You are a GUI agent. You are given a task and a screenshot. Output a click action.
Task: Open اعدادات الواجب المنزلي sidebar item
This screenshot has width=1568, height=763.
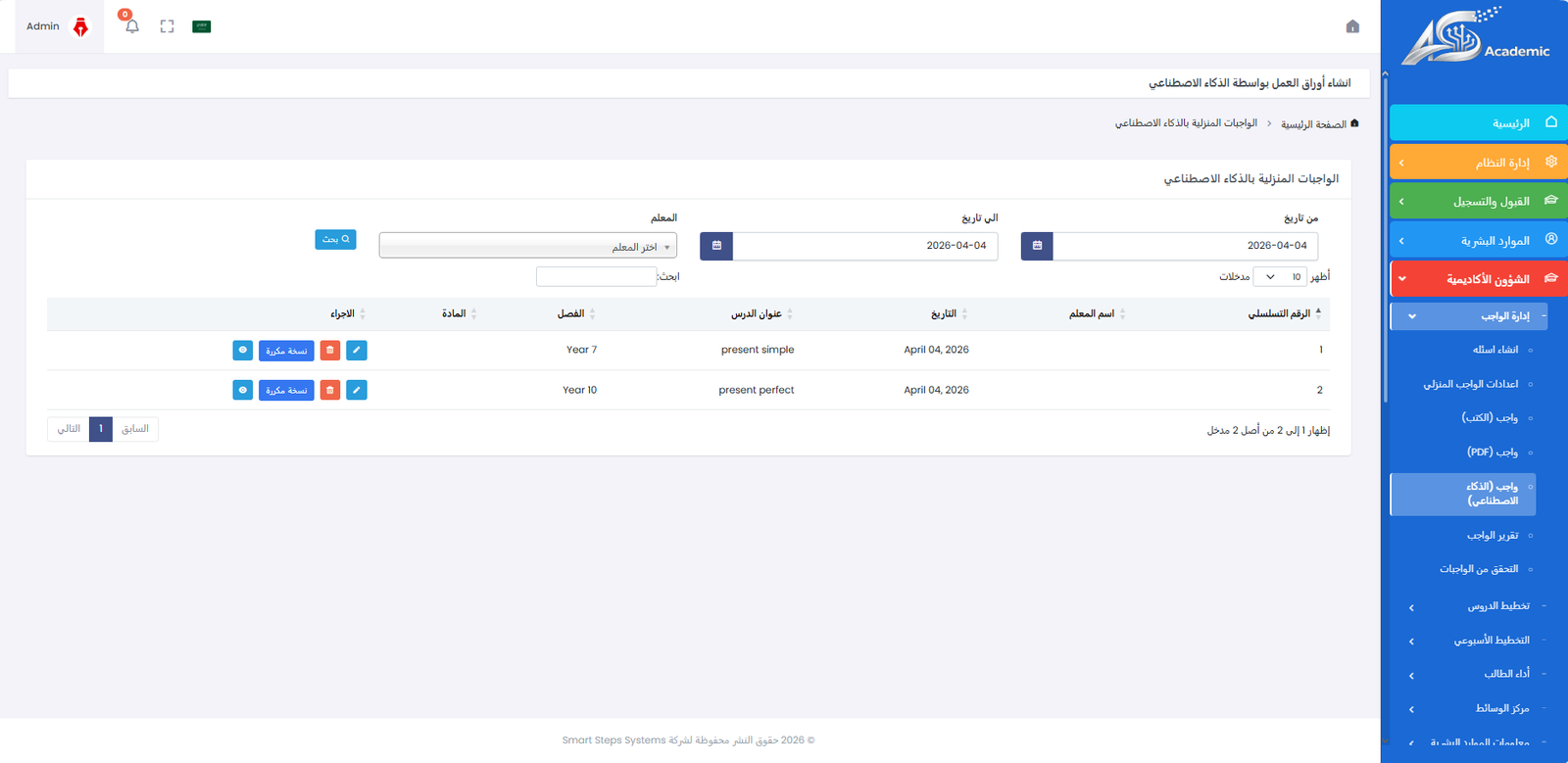coord(1470,384)
